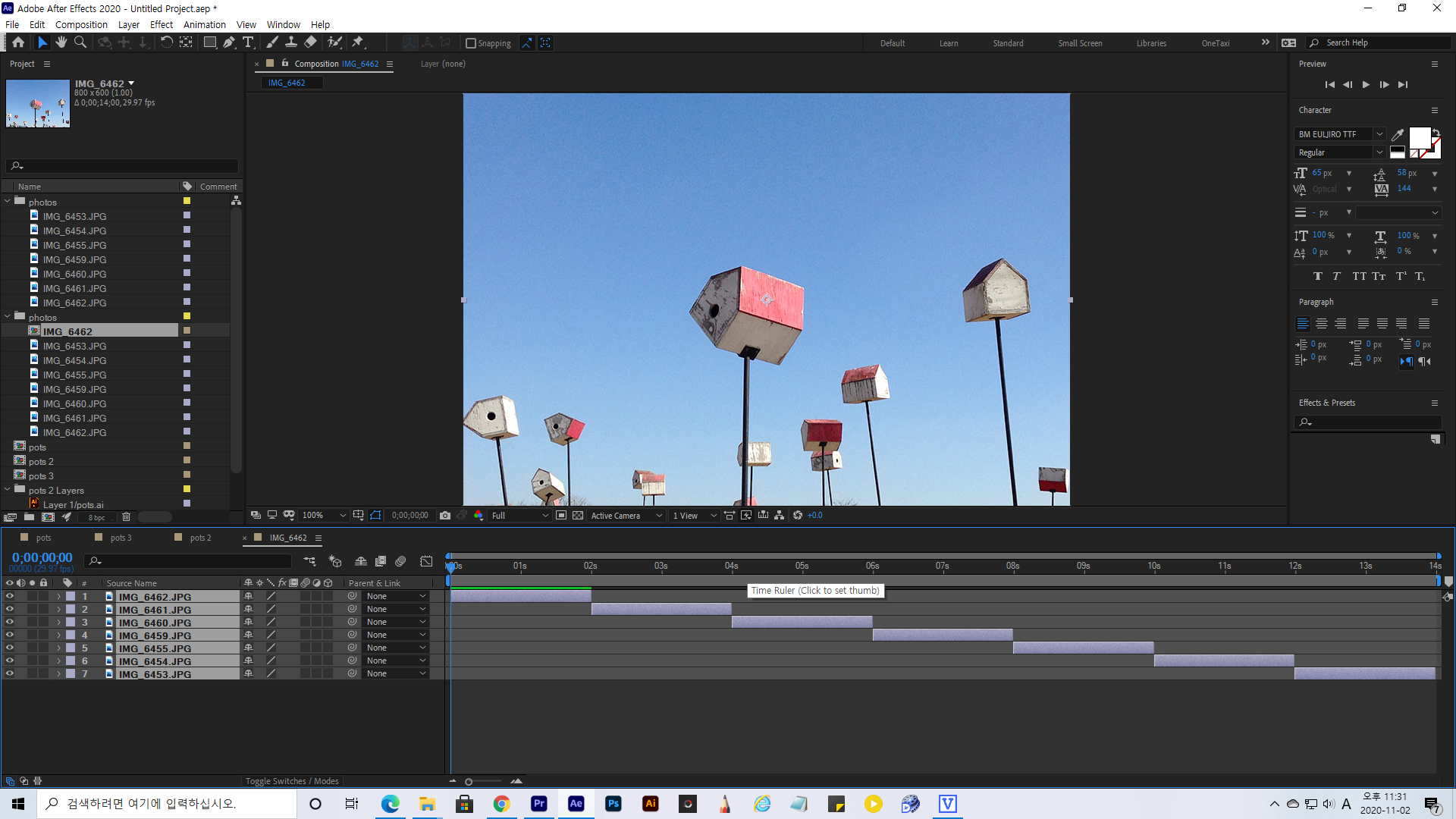Click the Effects & Presets search field

point(1373,422)
